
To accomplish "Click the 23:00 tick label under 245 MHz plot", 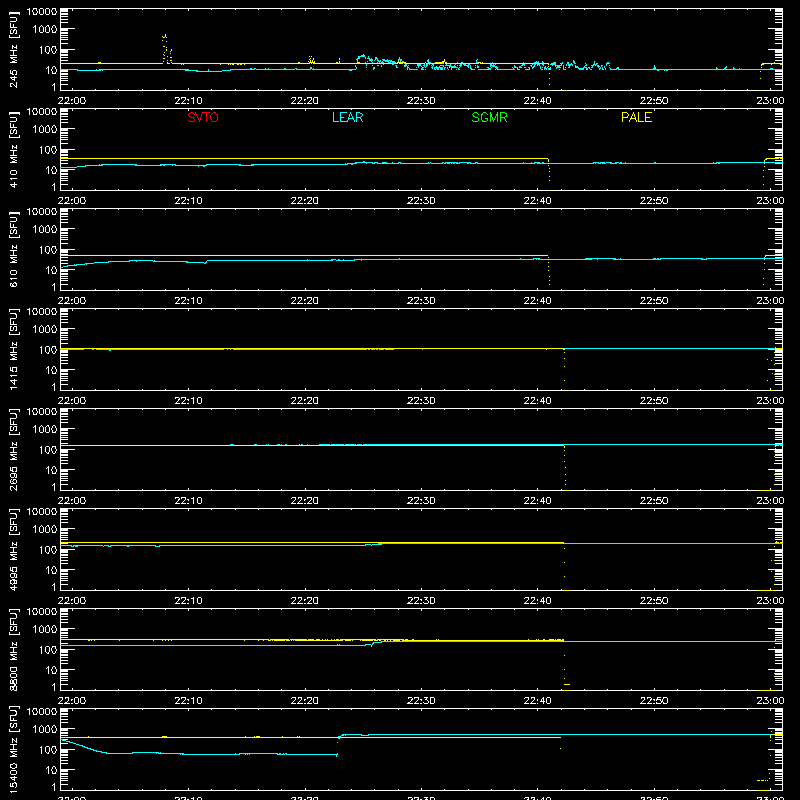I will point(770,101).
